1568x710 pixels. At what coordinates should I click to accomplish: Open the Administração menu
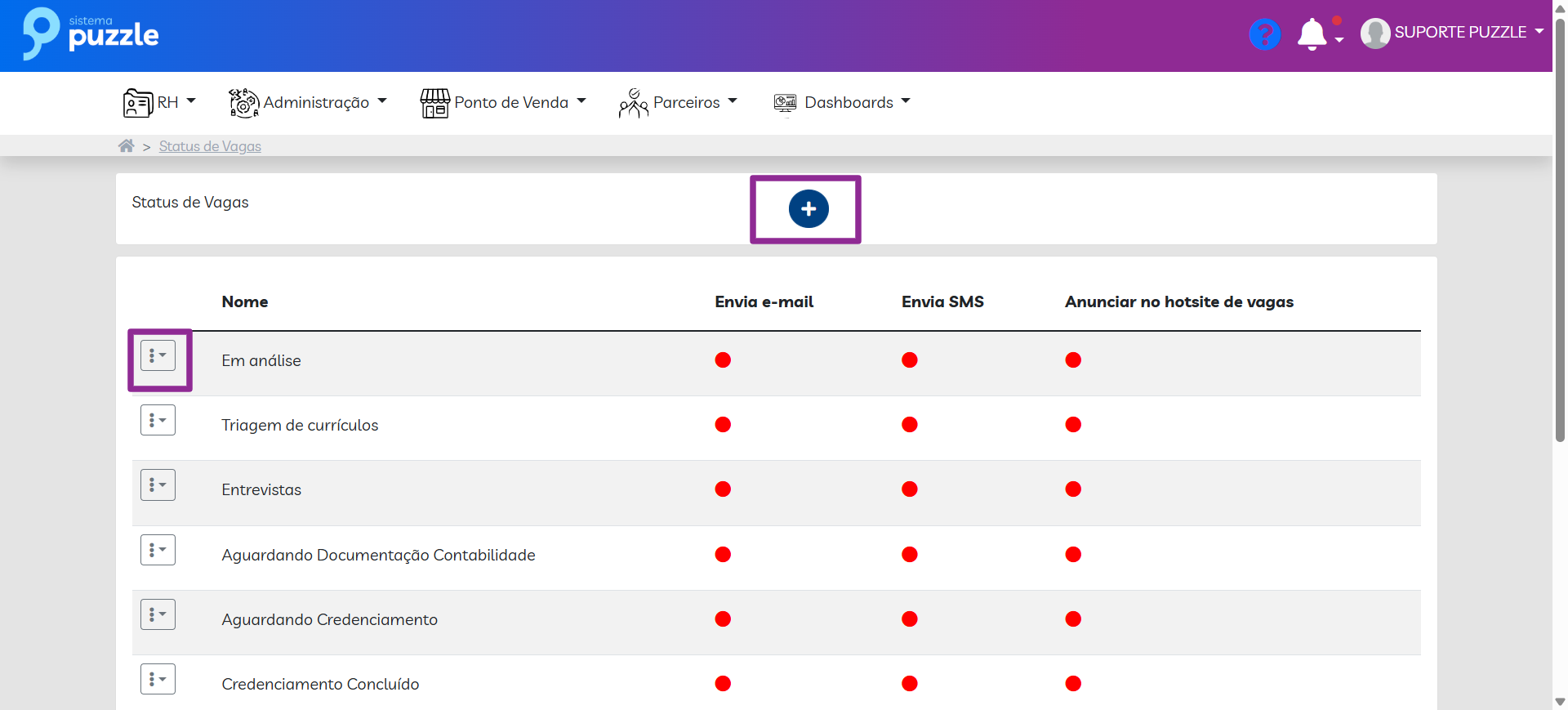(316, 103)
